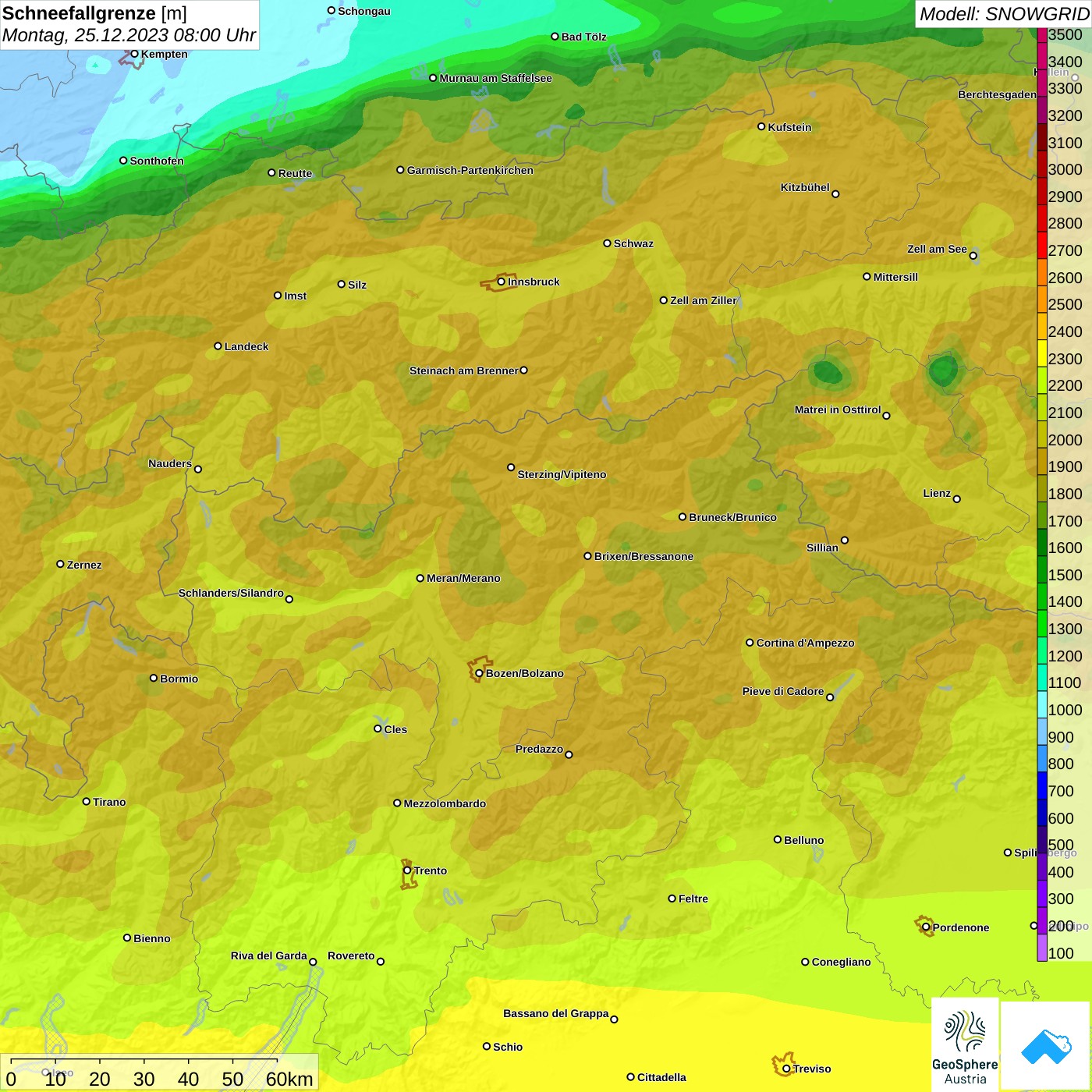Select the date 'Montag, 25.12.2023 08:00 Uhr'
The height and width of the screenshot is (1092, 1092).
(129, 35)
